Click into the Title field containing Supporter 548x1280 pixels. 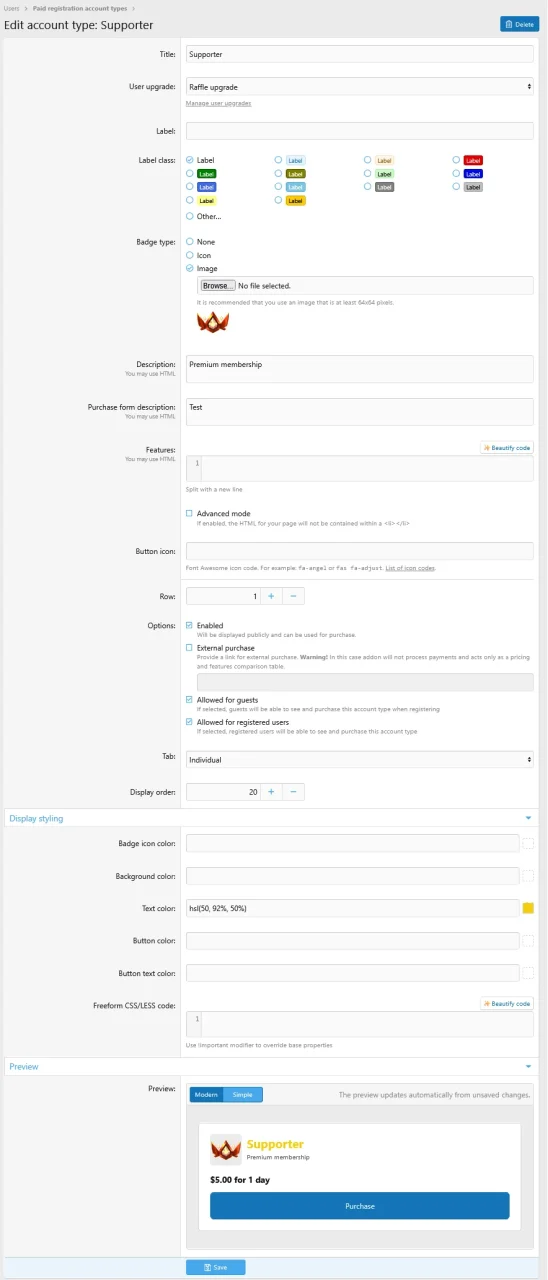tap(359, 55)
